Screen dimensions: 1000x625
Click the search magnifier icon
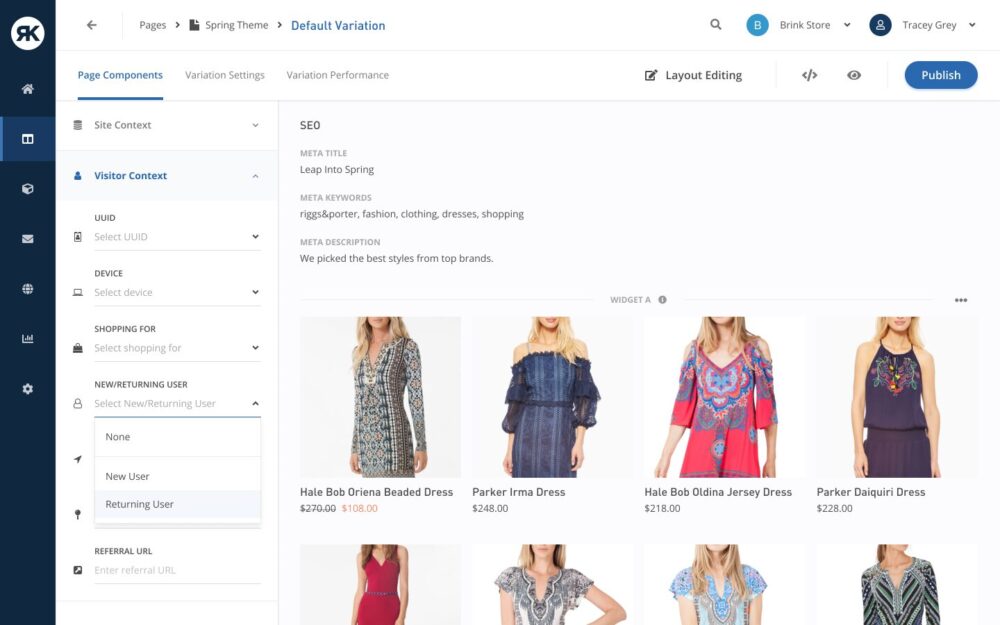[x=716, y=25]
